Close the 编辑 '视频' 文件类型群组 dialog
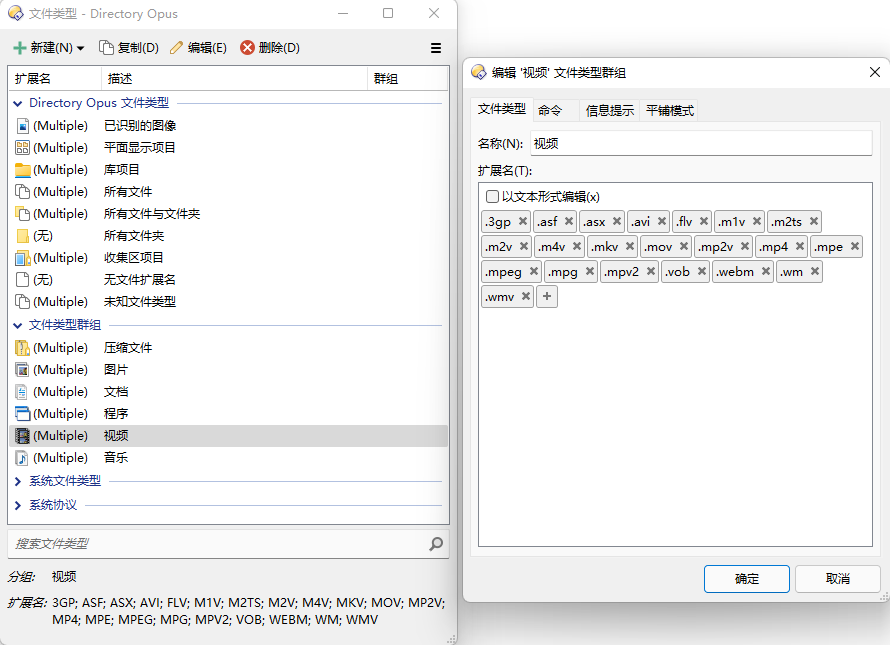 [x=875, y=72]
